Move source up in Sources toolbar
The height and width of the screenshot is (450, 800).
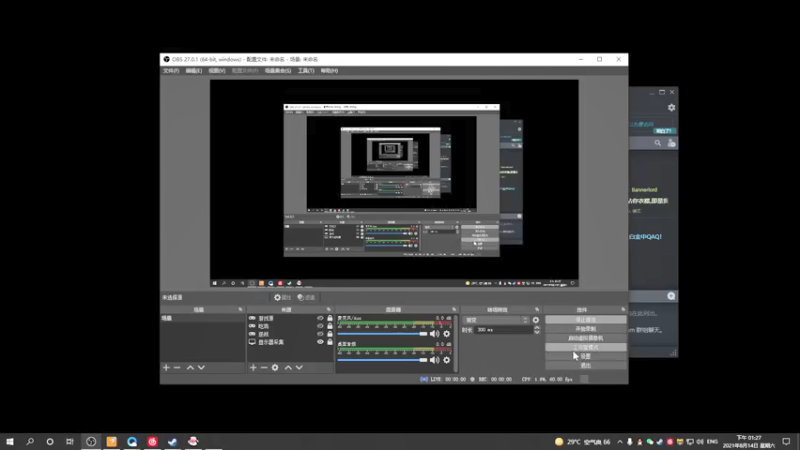point(288,367)
